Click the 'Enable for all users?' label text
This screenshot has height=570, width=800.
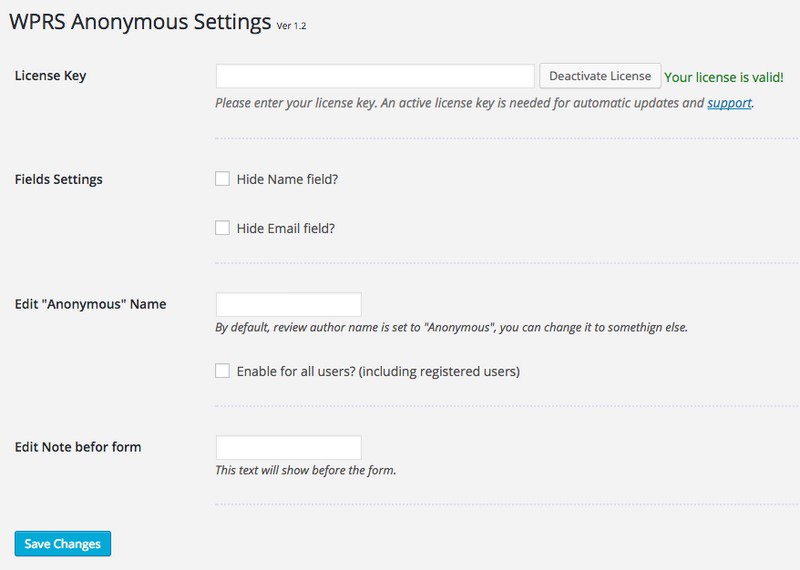coord(378,371)
